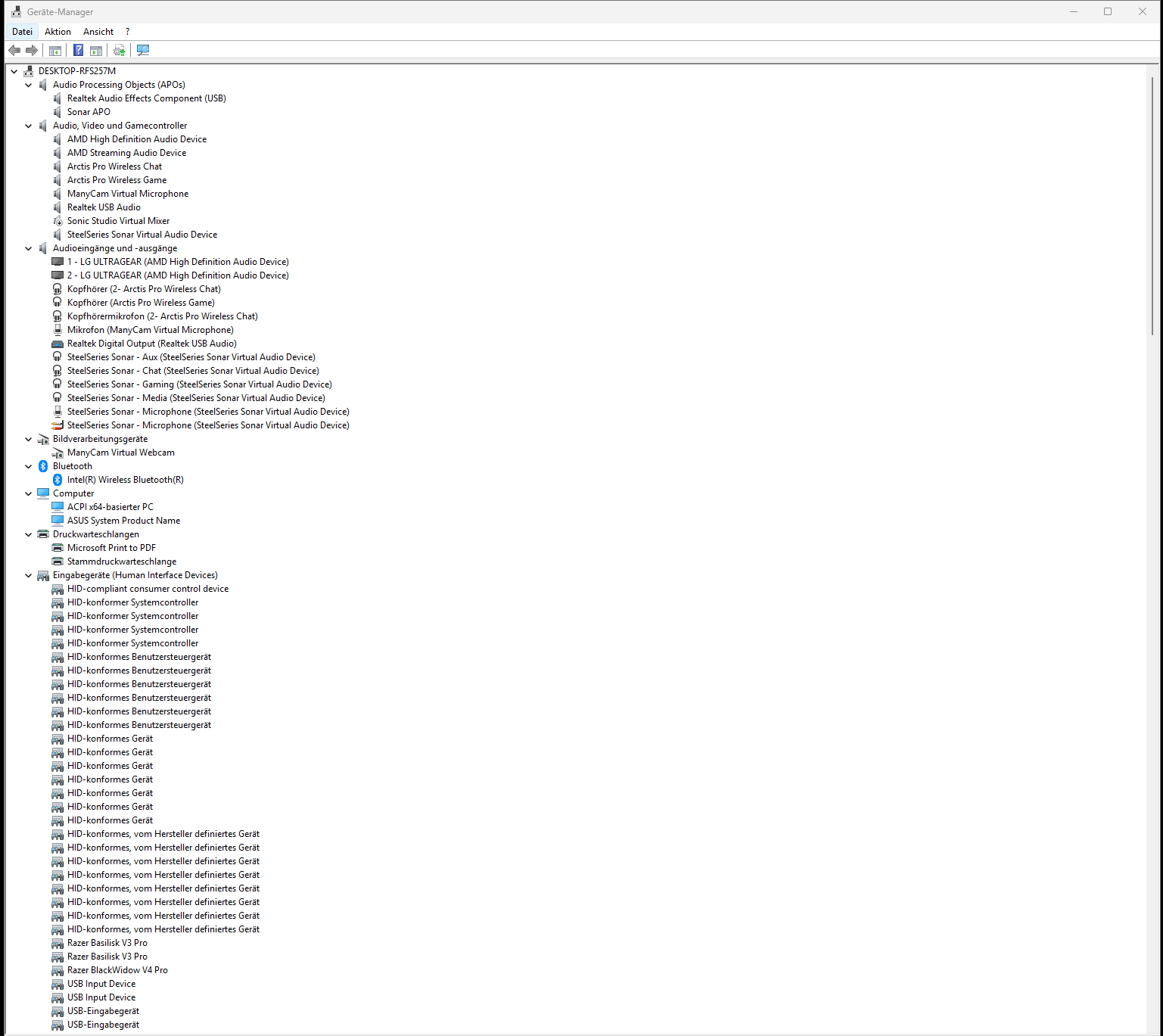The height and width of the screenshot is (1036, 1163).
Task: Collapse Audio, Video und Gamecontroller node
Action: pos(29,126)
